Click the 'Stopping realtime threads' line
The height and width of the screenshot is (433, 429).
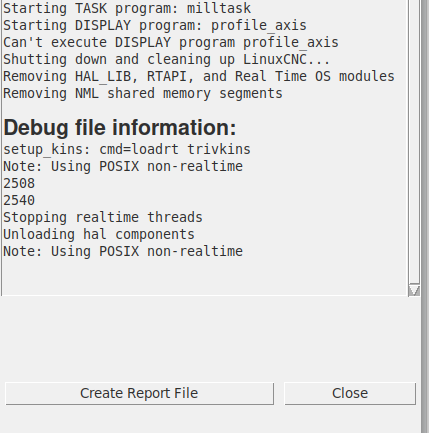point(103,217)
